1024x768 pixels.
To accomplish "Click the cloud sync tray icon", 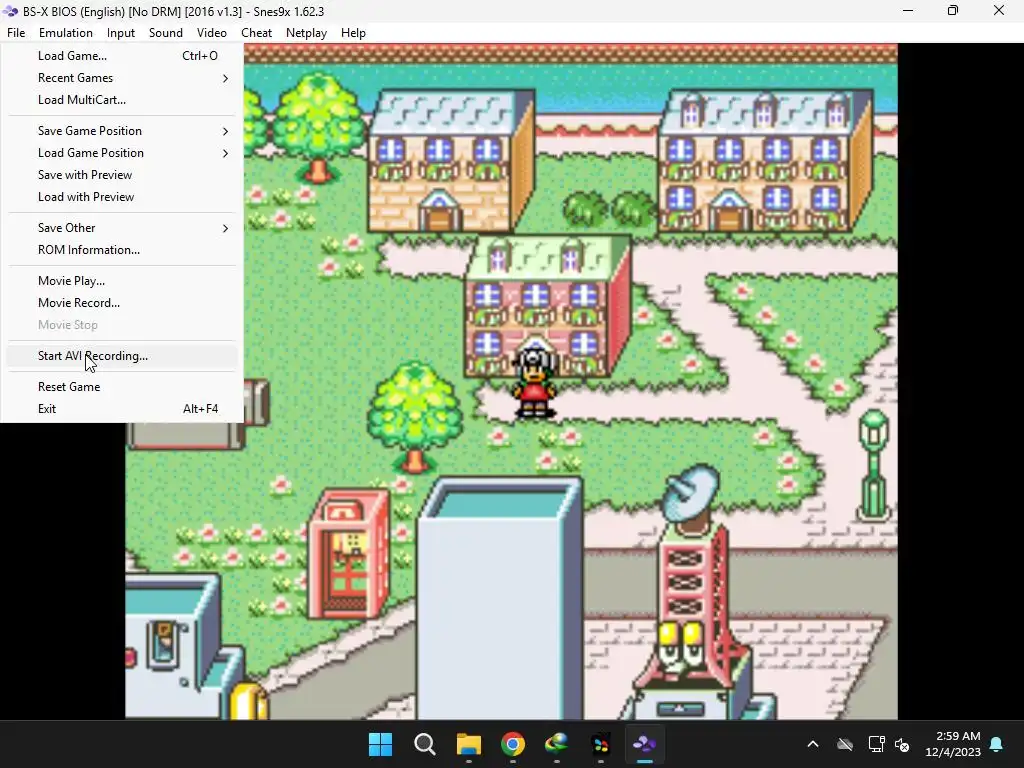I will click(x=845, y=744).
